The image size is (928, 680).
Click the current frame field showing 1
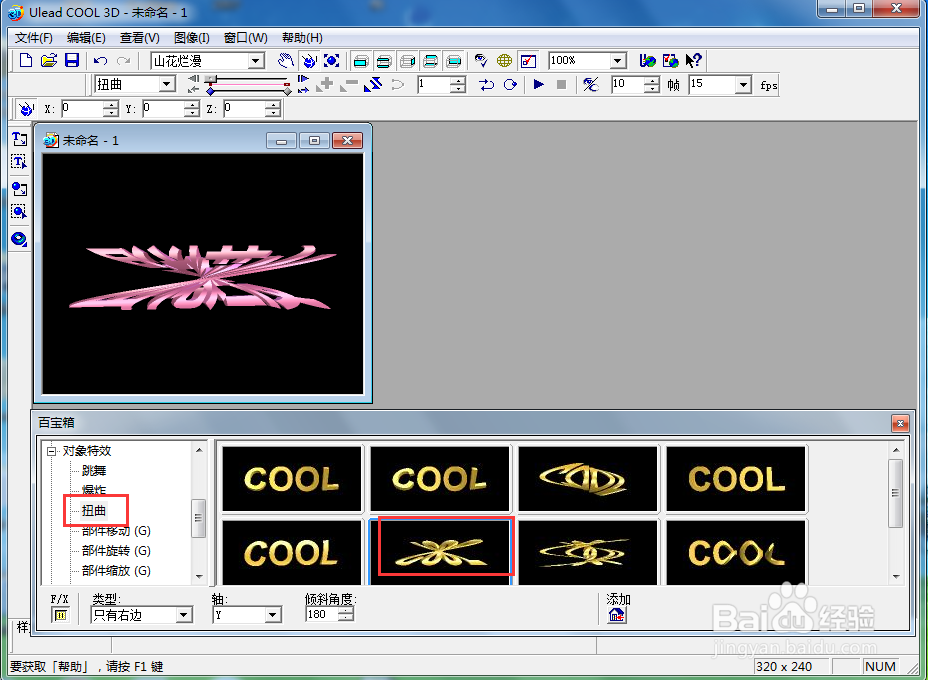[434, 85]
